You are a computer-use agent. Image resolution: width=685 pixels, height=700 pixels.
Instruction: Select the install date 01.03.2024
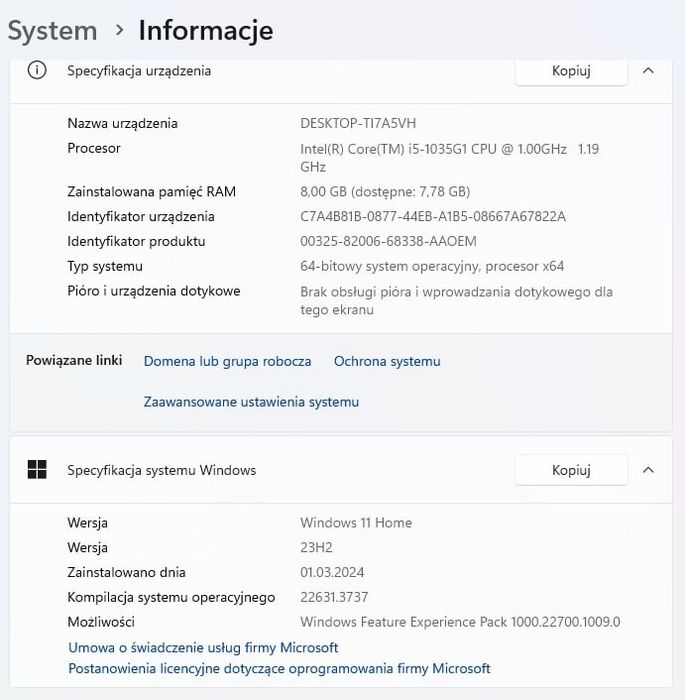click(x=332, y=572)
